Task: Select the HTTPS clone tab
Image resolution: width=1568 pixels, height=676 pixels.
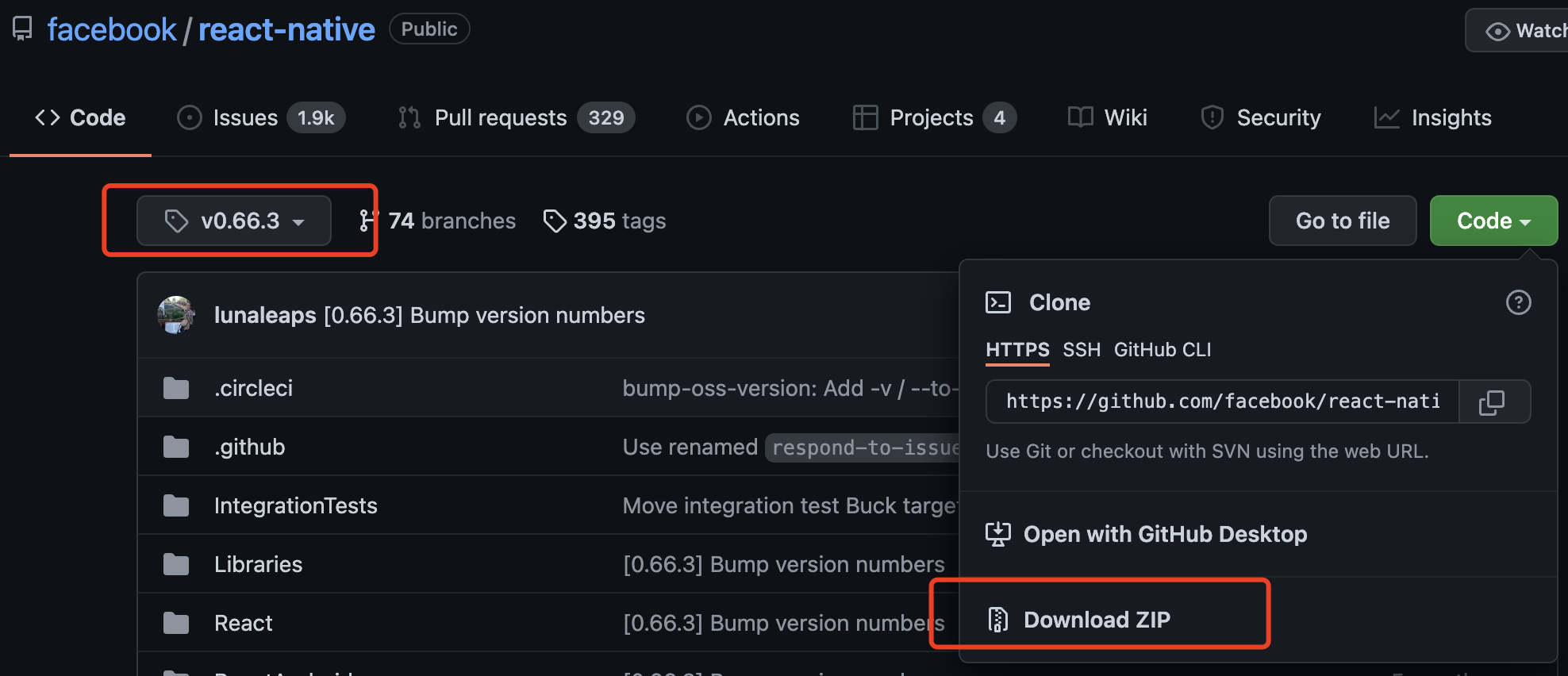Action: coord(1017,350)
